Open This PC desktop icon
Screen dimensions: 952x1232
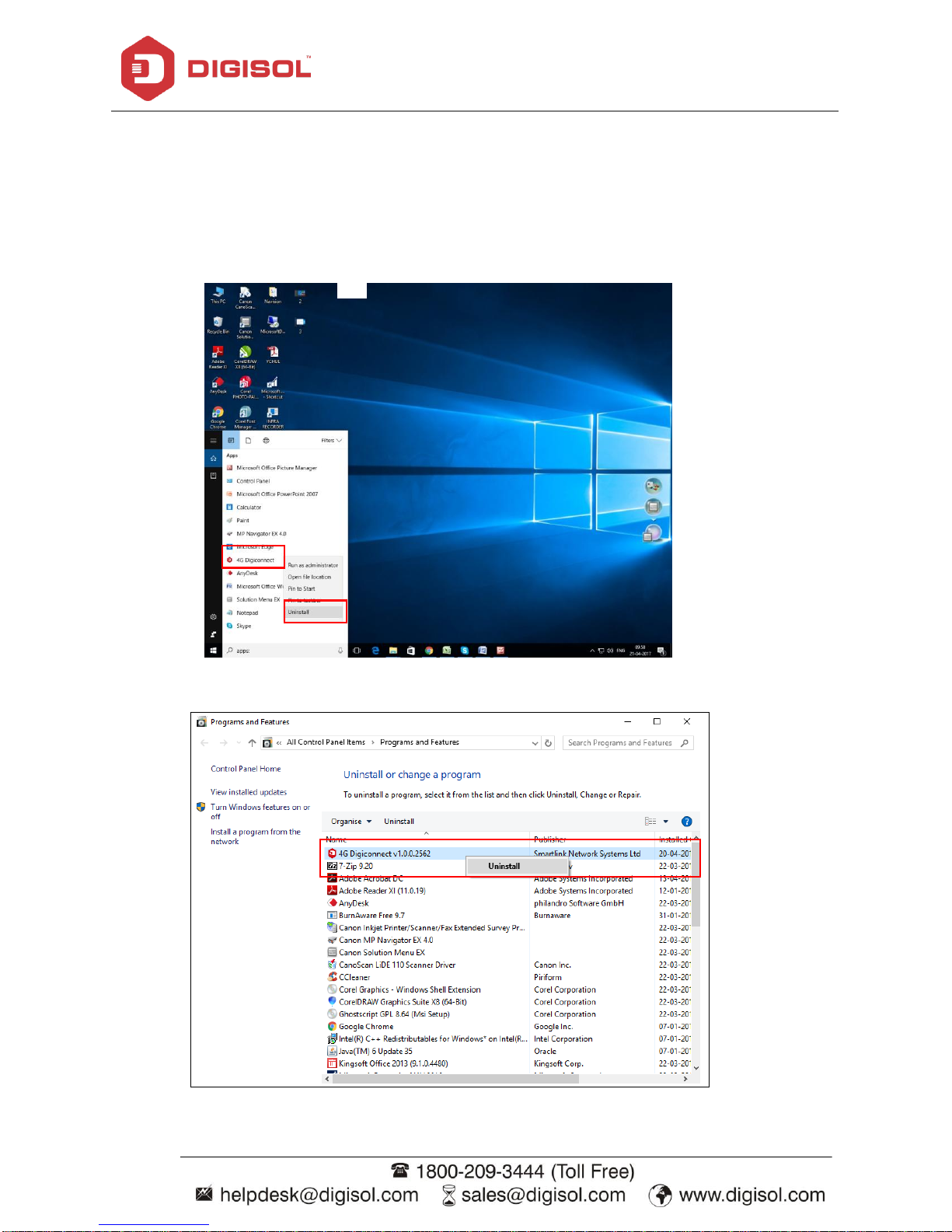(218, 295)
